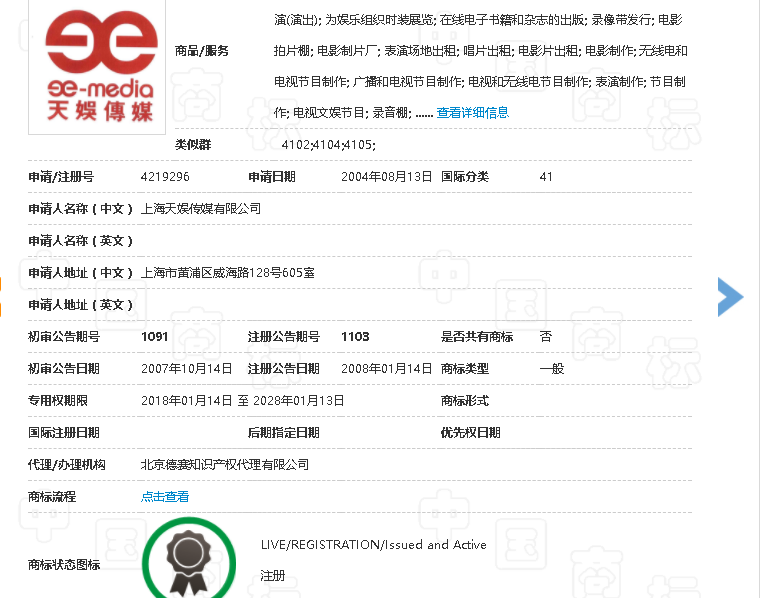Screen dimensions: 761x598
Task: Click the ee-media trademark logo image
Action: 98,66
